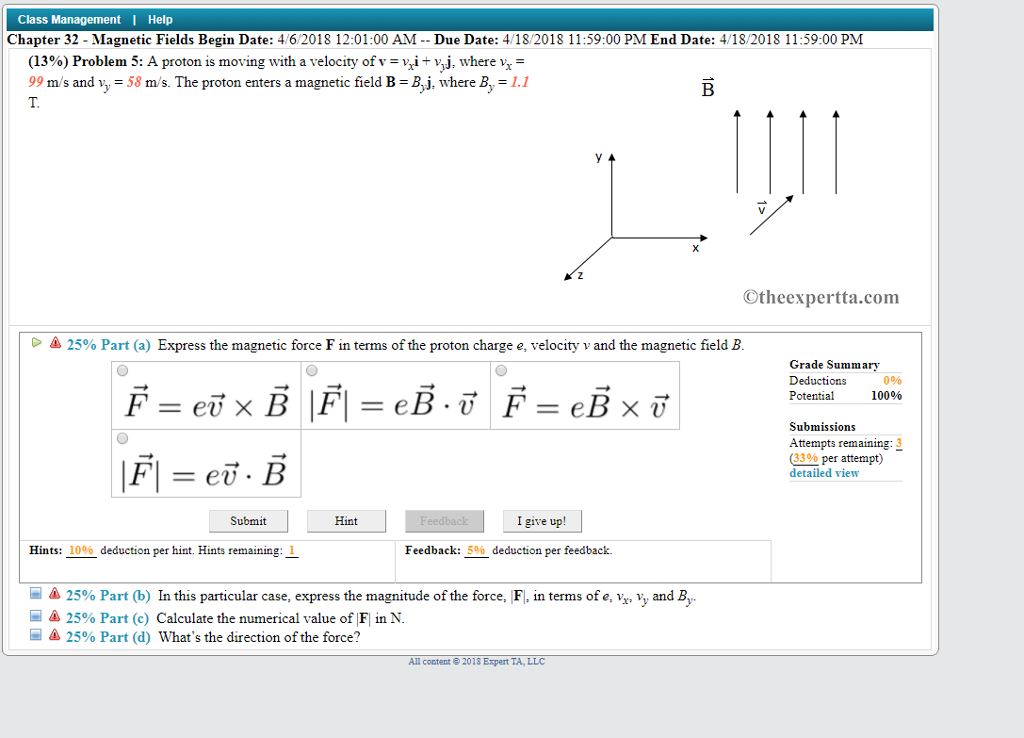The image size is (1024, 738).
Task: Click the green play arrow beside Part (a)
Action: pos(36,343)
